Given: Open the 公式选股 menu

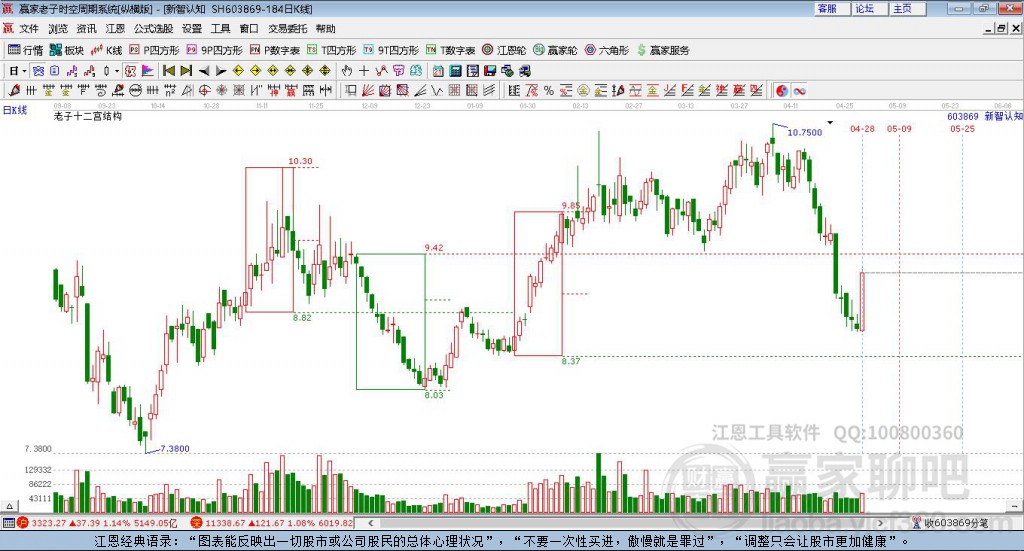Looking at the screenshot, I should pos(153,29).
